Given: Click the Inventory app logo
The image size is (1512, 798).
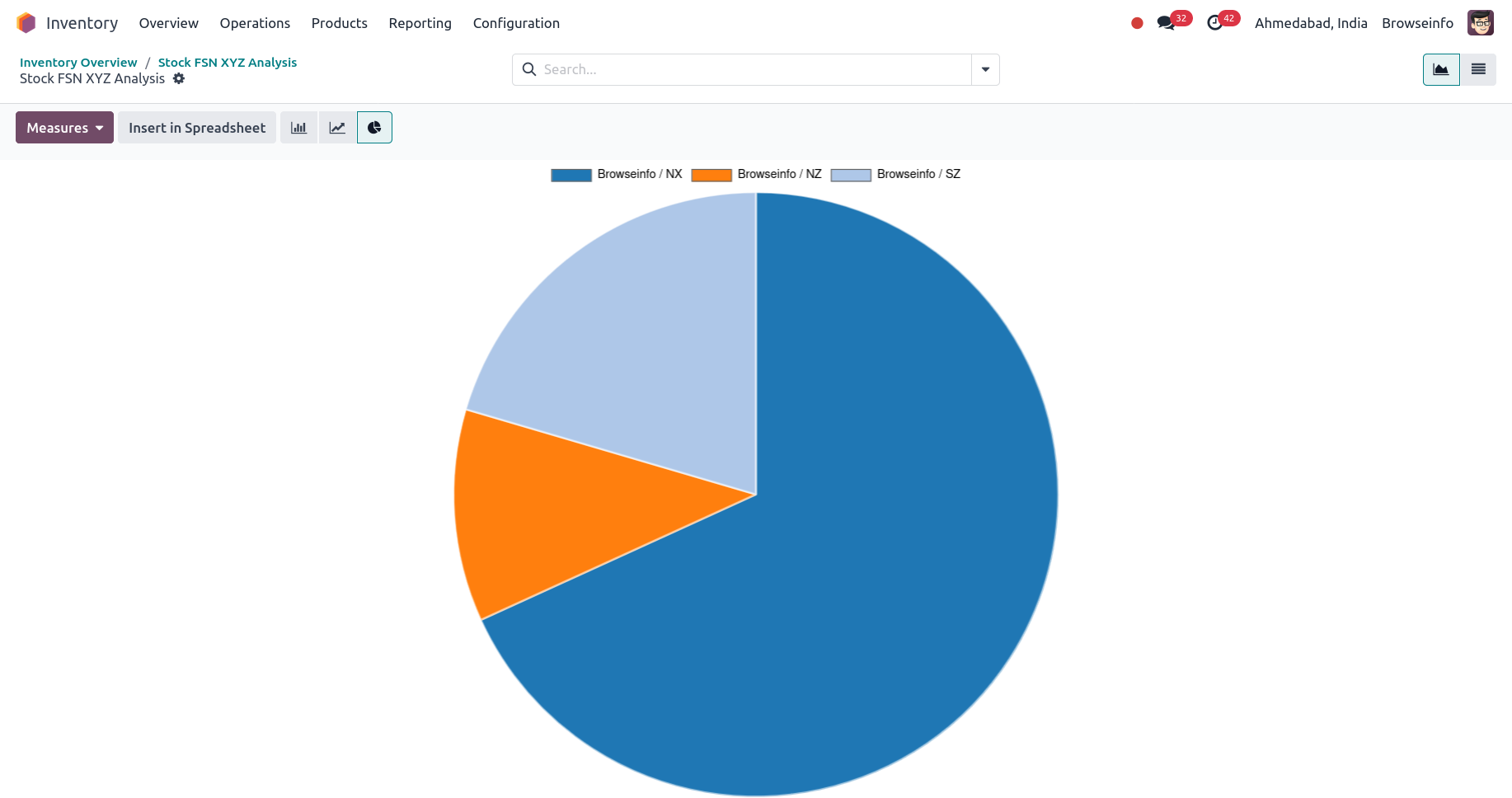Looking at the screenshot, I should pyautogui.click(x=26, y=23).
